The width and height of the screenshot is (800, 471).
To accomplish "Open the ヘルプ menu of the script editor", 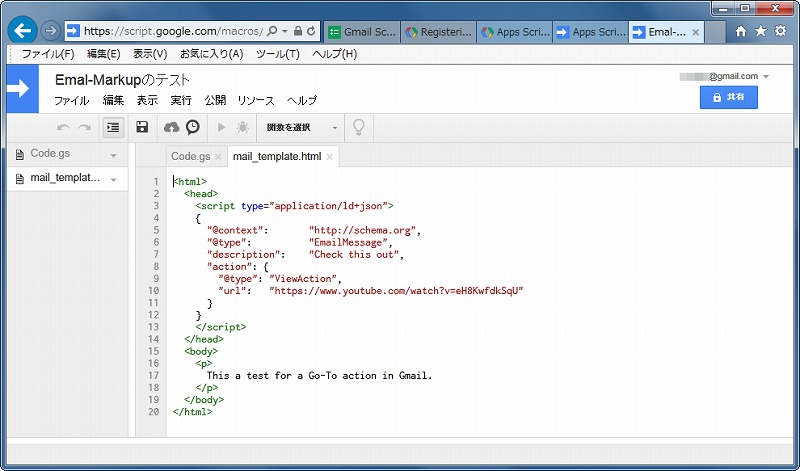I will click(302, 101).
